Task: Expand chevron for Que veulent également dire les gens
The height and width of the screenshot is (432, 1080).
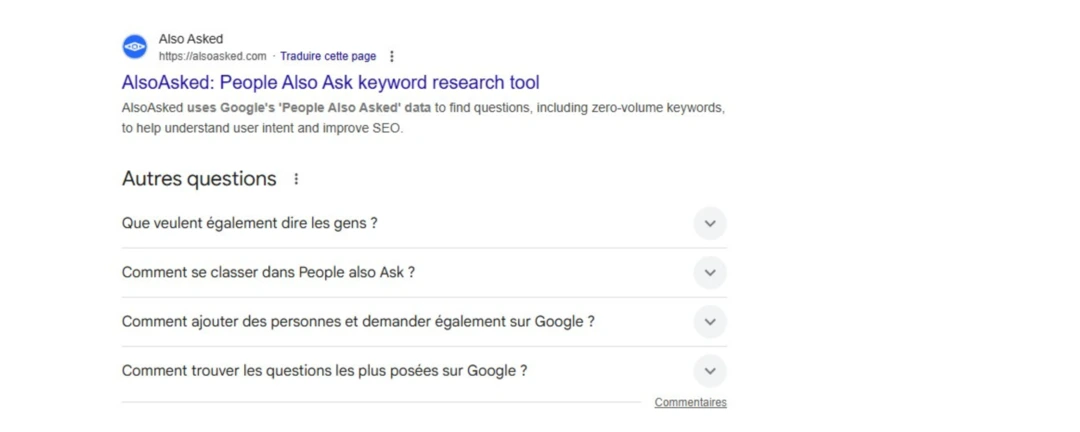Action: pos(710,223)
